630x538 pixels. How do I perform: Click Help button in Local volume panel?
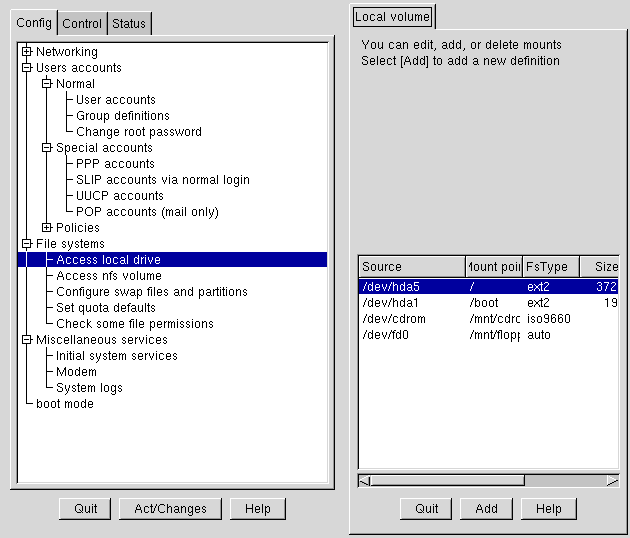click(548, 509)
